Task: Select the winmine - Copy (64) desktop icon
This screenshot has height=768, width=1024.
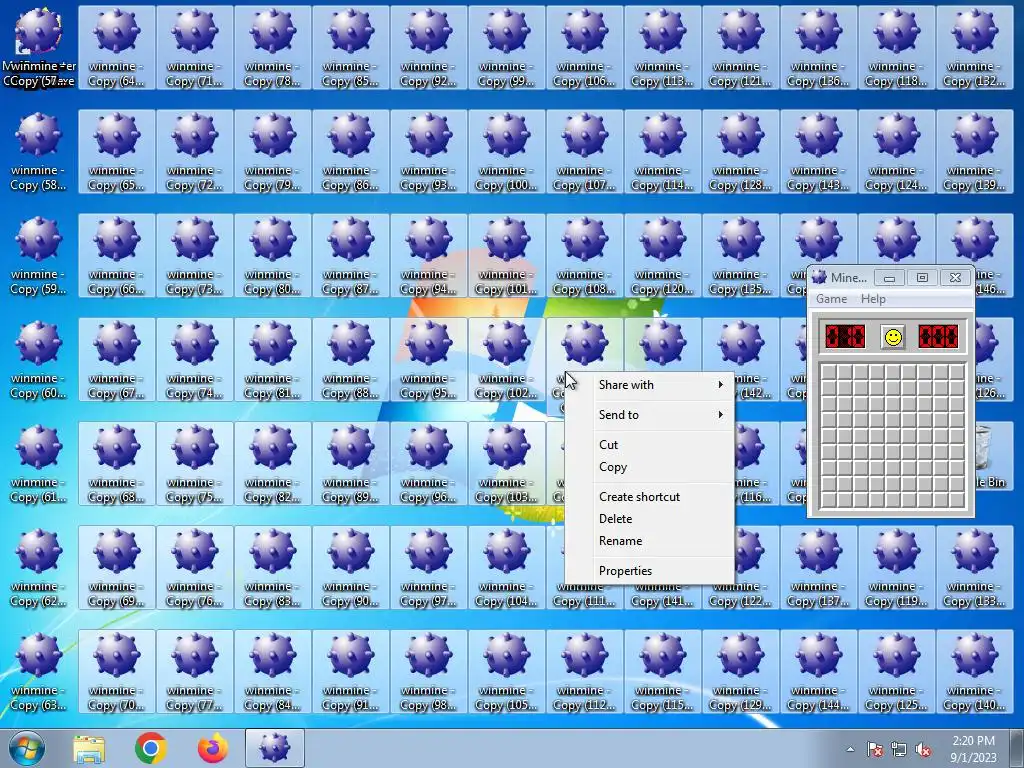Action: pos(117,48)
